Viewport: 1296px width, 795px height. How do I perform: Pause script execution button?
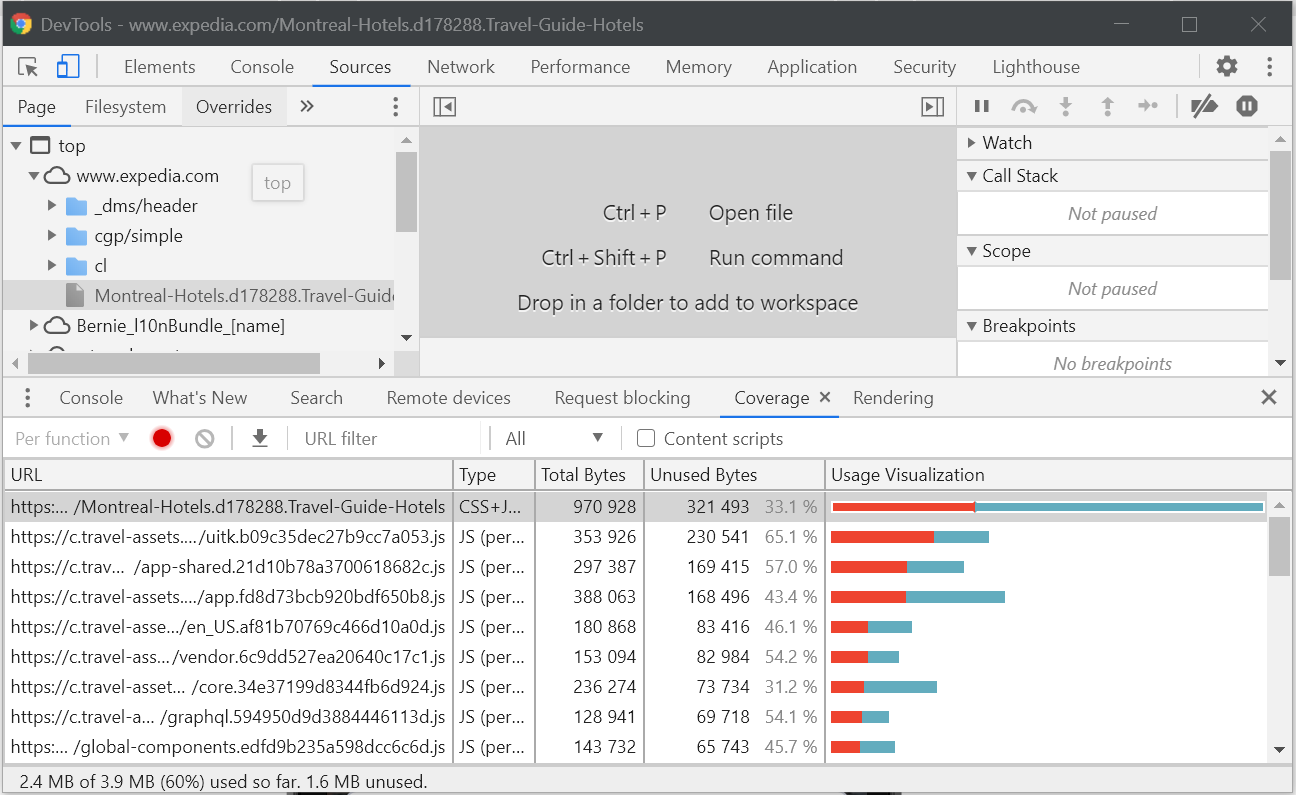(982, 106)
